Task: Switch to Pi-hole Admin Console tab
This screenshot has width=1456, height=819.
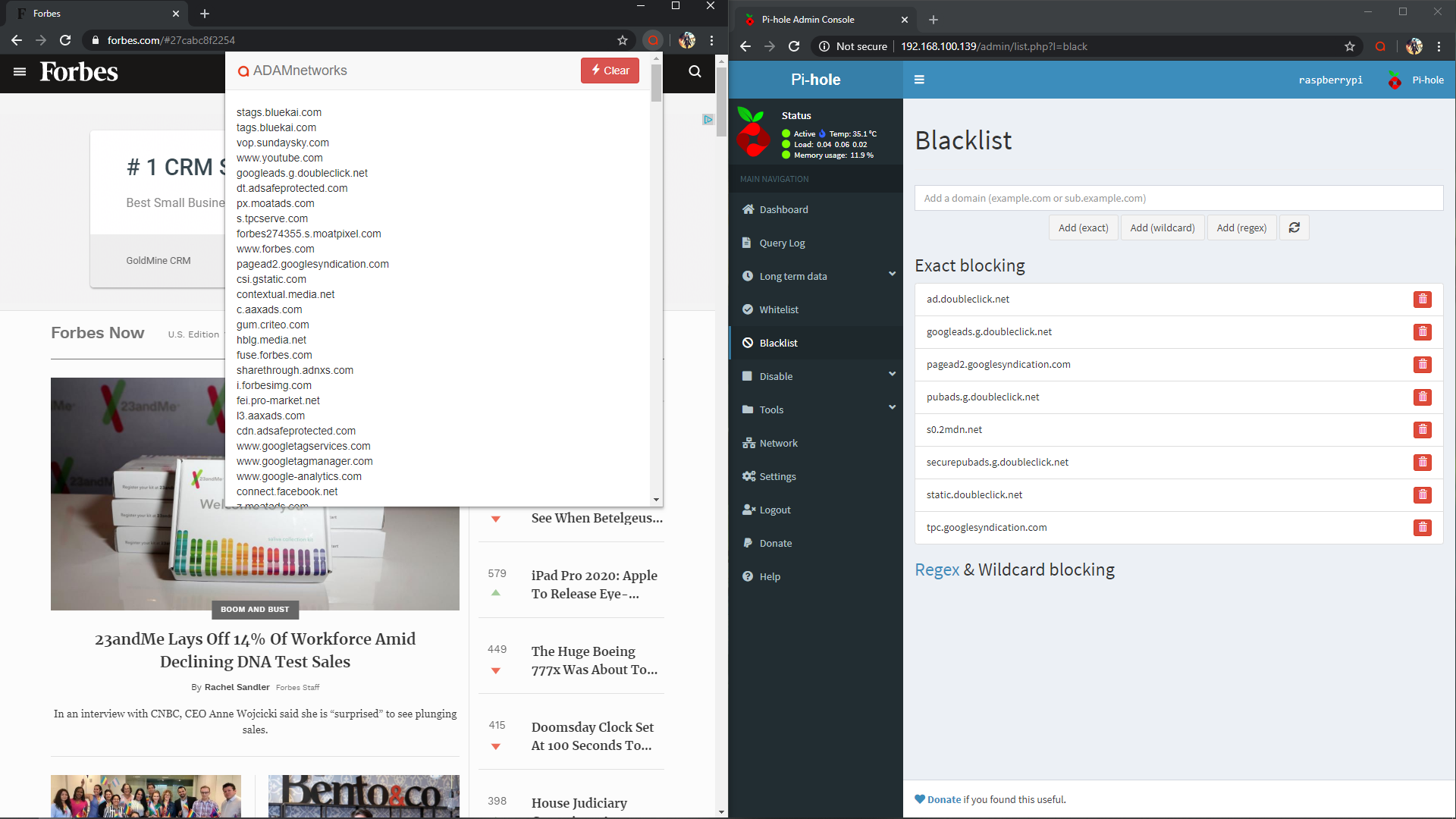Action: 827,20
